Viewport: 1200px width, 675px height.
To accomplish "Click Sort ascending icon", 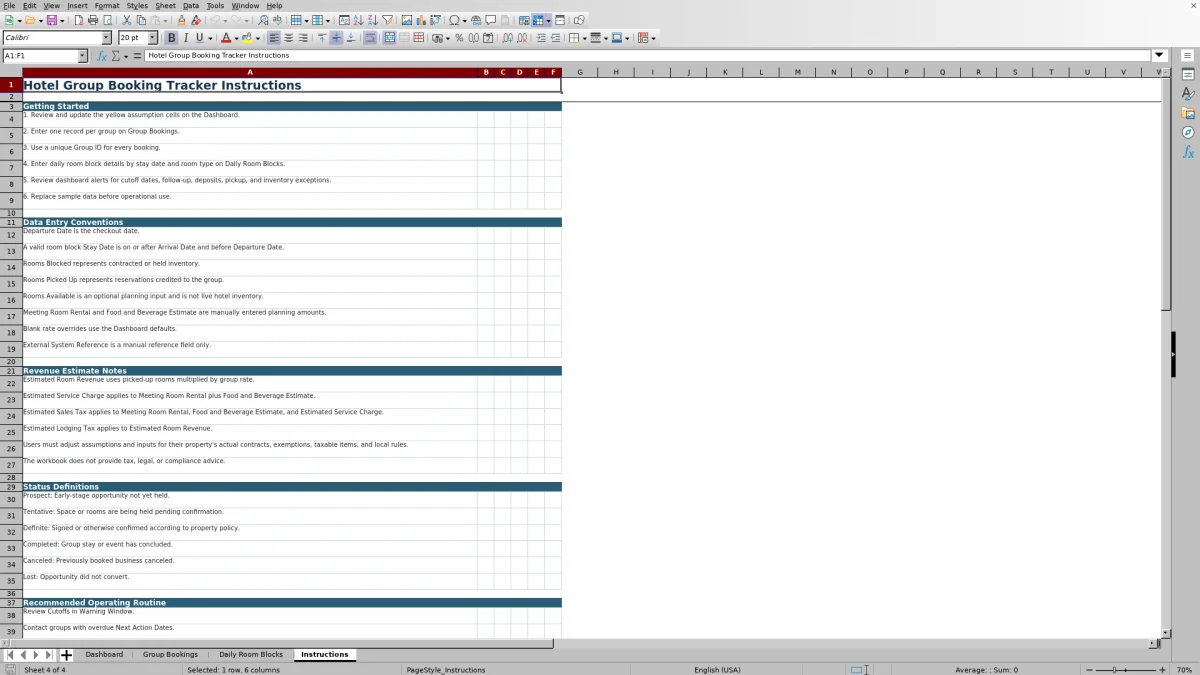I will pyautogui.click(x=358, y=20).
